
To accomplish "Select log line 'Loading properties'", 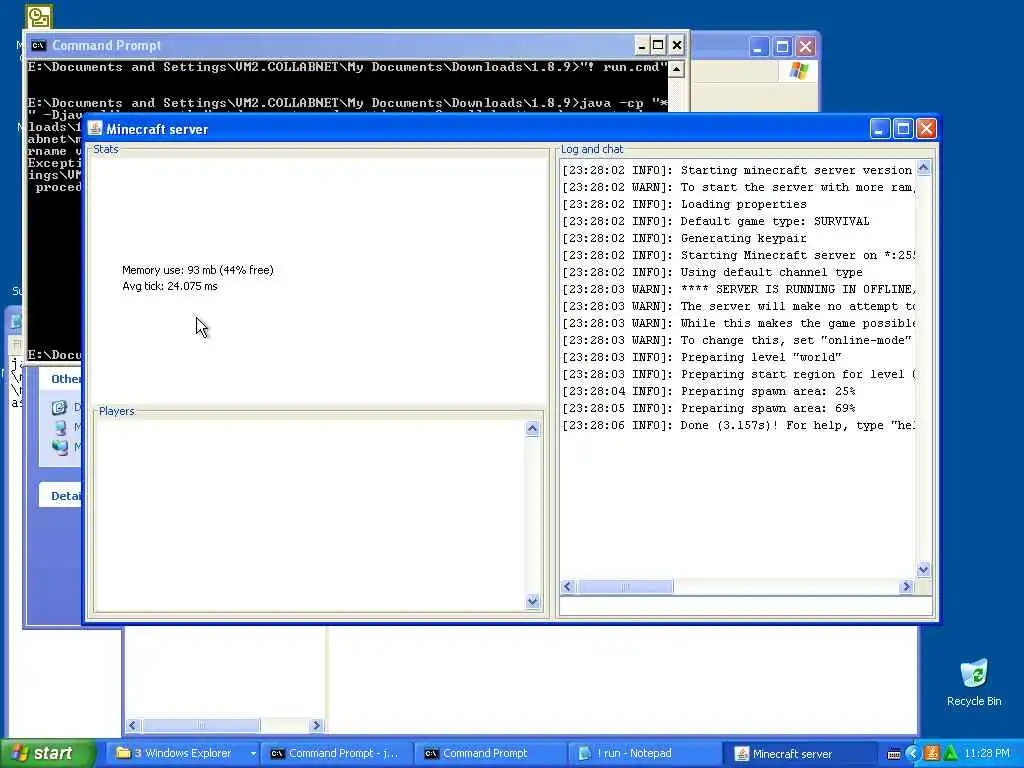I will [684, 204].
